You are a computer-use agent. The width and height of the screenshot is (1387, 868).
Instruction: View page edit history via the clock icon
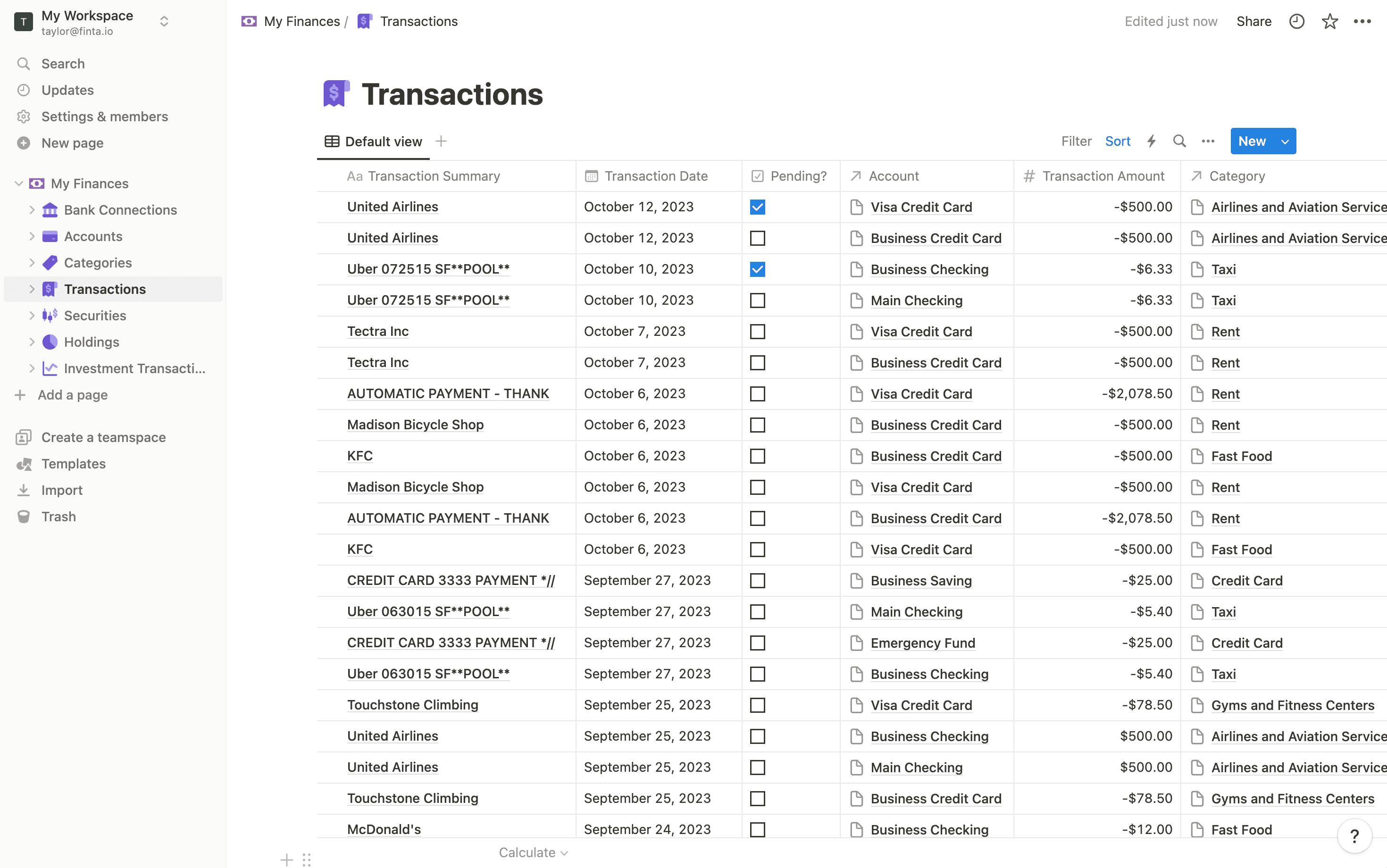tap(1297, 21)
